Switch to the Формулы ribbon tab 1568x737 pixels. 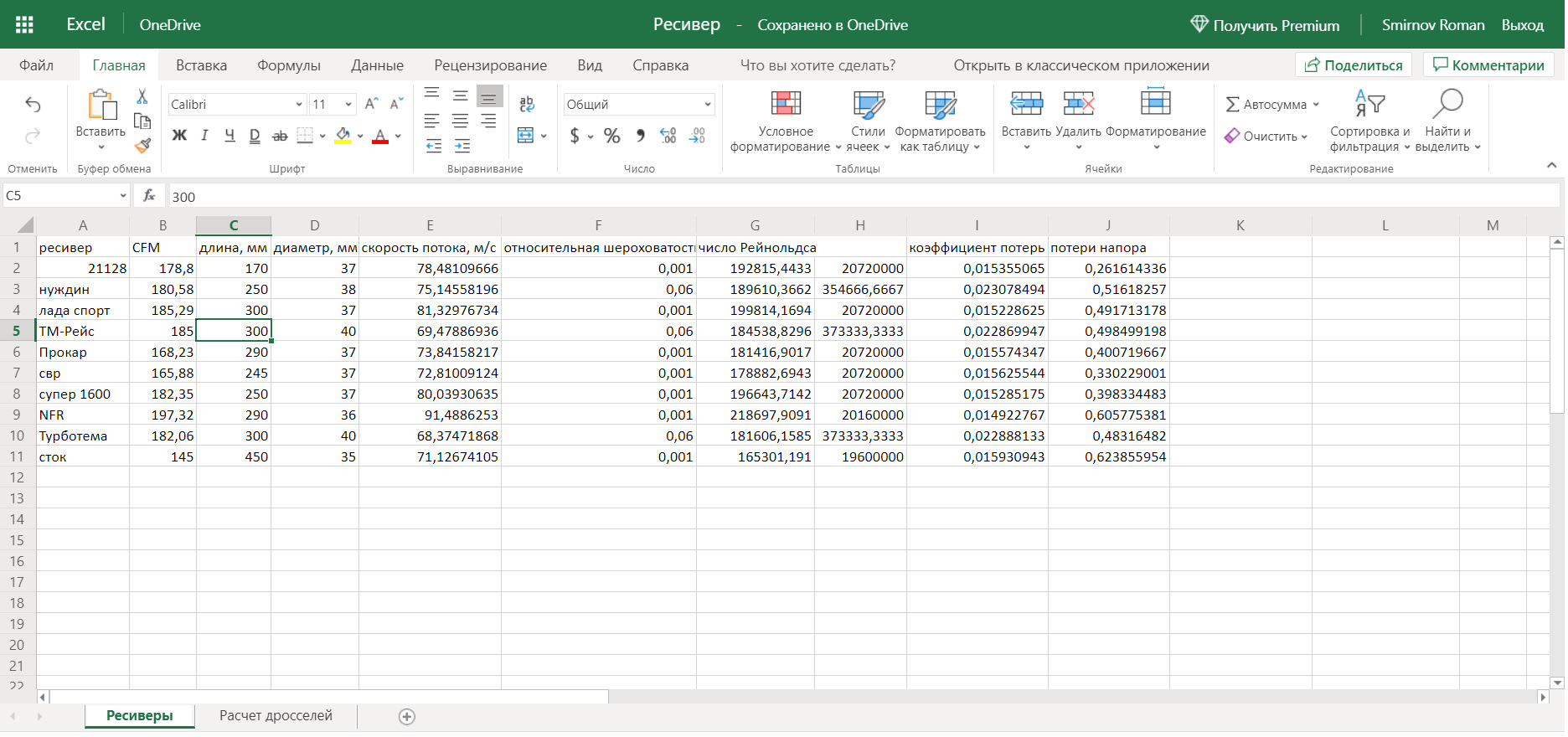(289, 65)
